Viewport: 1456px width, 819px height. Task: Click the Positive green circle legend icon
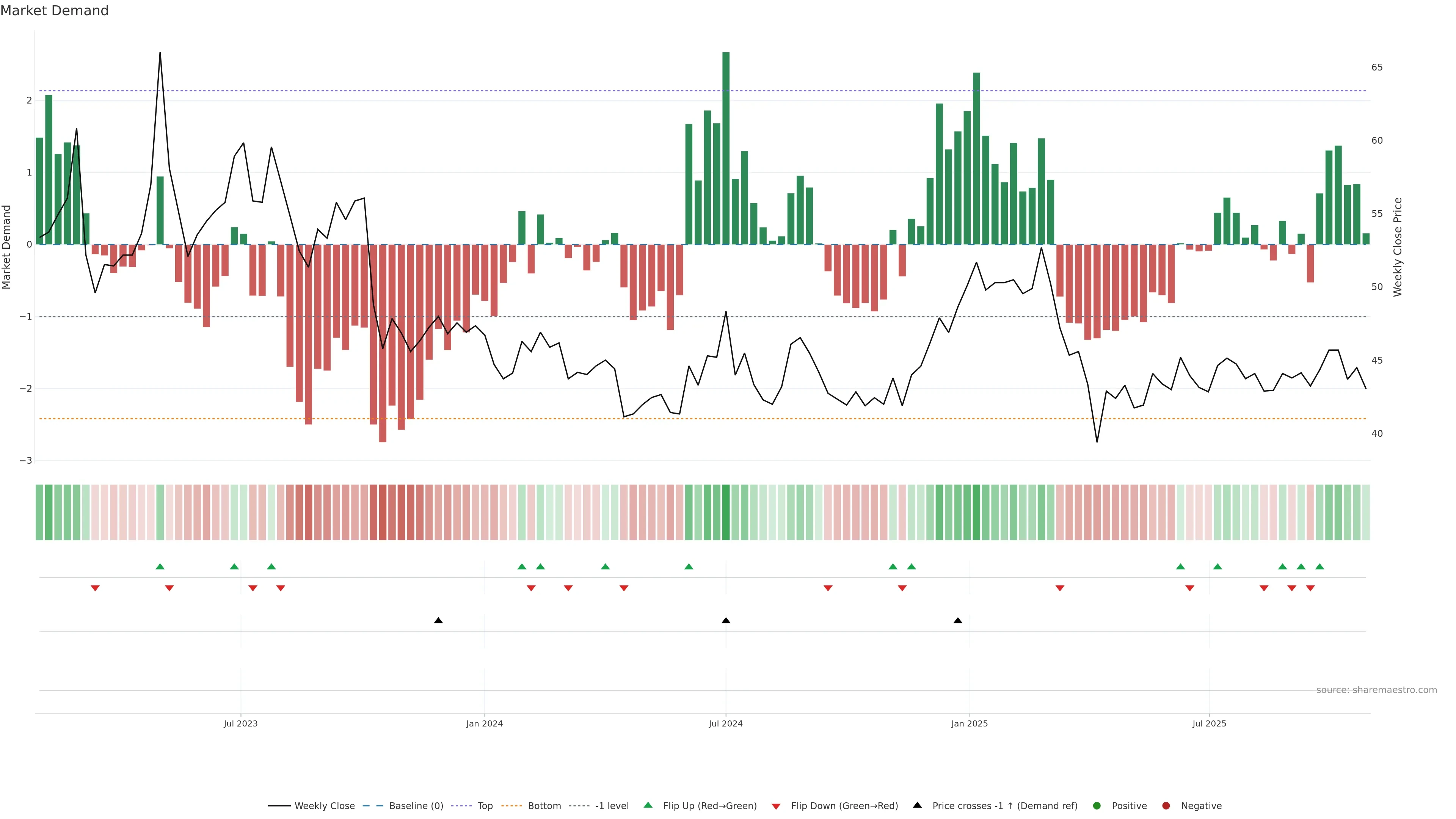tap(1097, 806)
